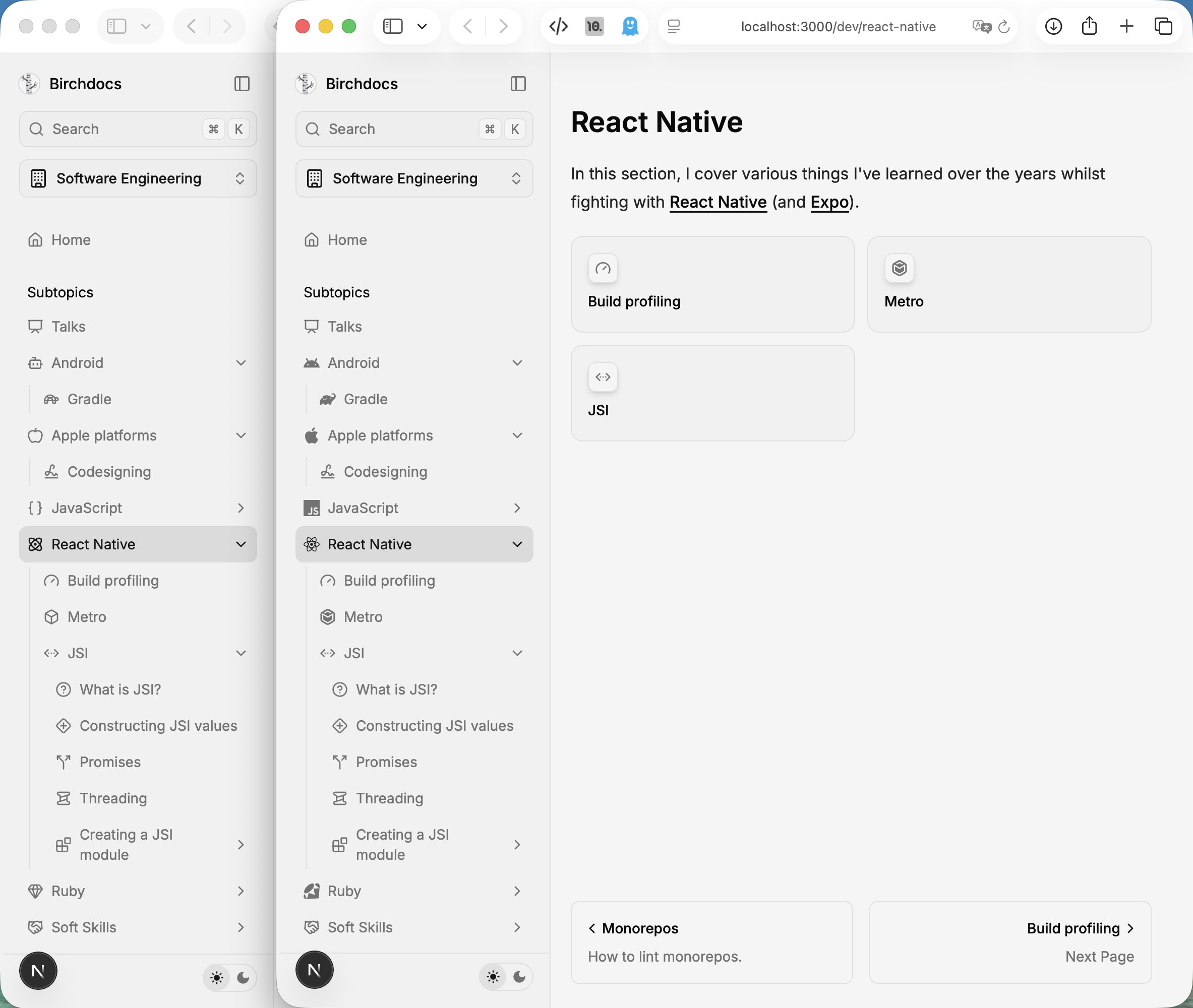This screenshot has height=1008, width=1193.
Task: Collapse the sidebar in the back window
Action: [x=242, y=84]
